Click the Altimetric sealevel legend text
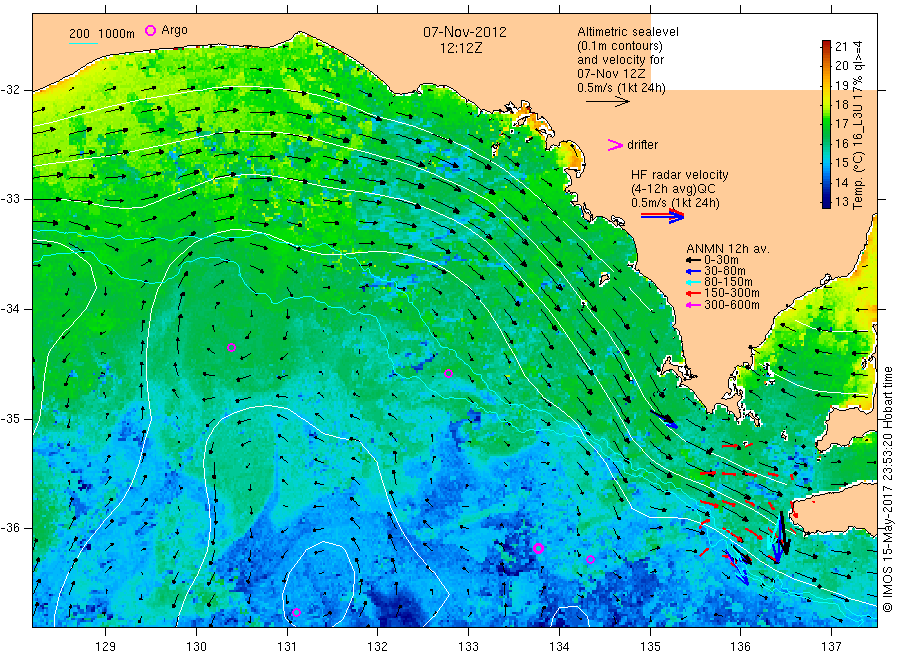This screenshot has height=660, width=900. [628, 32]
